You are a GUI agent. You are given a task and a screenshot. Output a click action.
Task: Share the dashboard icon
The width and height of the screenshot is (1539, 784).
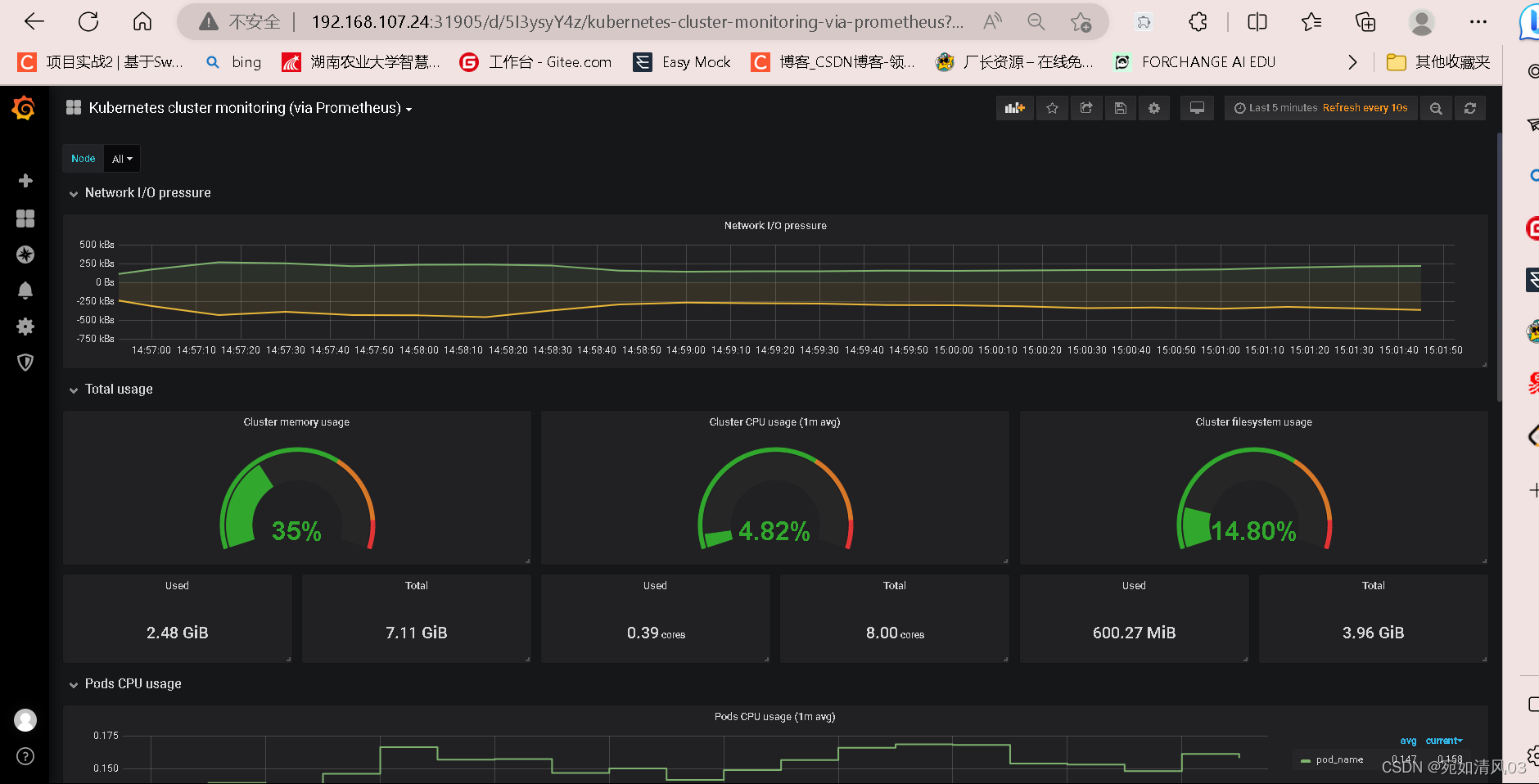tap(1086, 108)
